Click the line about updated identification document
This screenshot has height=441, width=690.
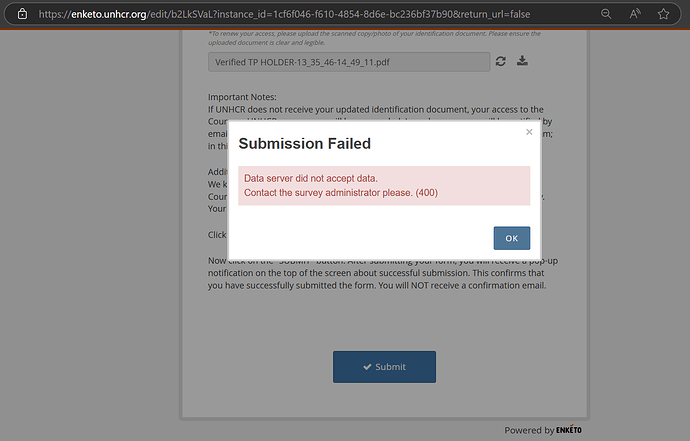point(375,109)
